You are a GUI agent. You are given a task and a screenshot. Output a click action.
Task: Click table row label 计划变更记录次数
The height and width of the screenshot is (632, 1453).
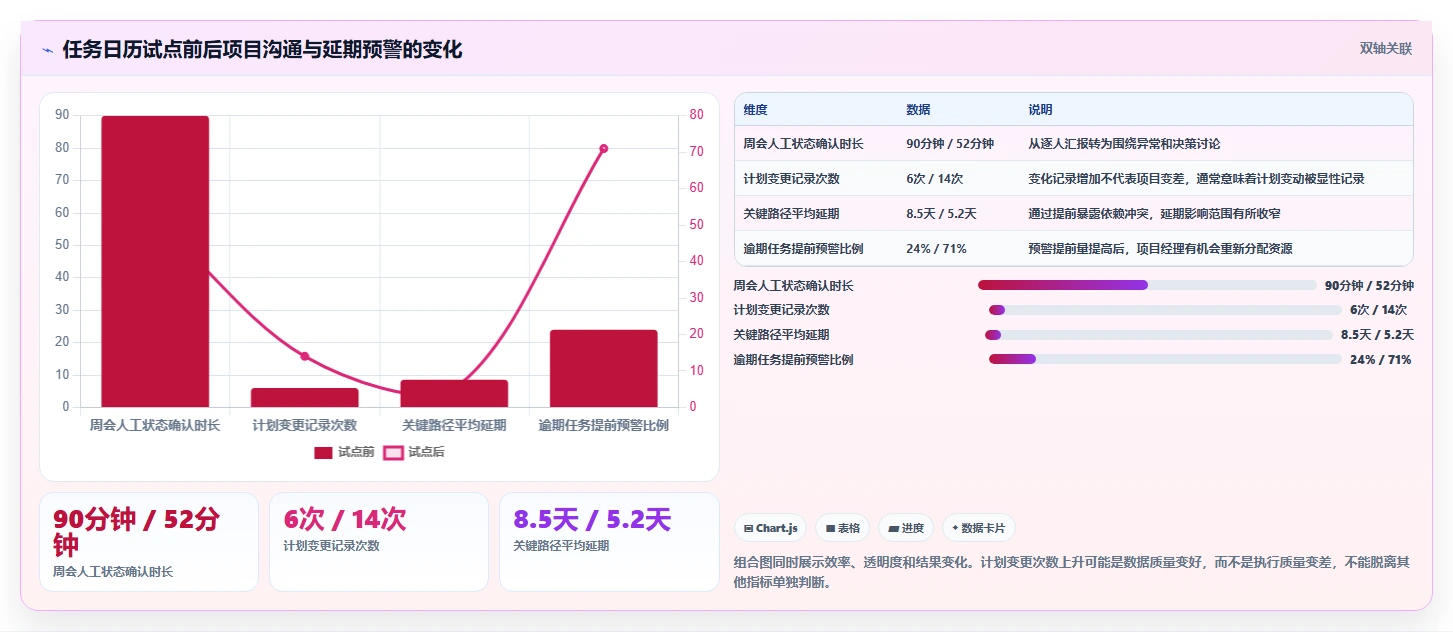[791, 179]
